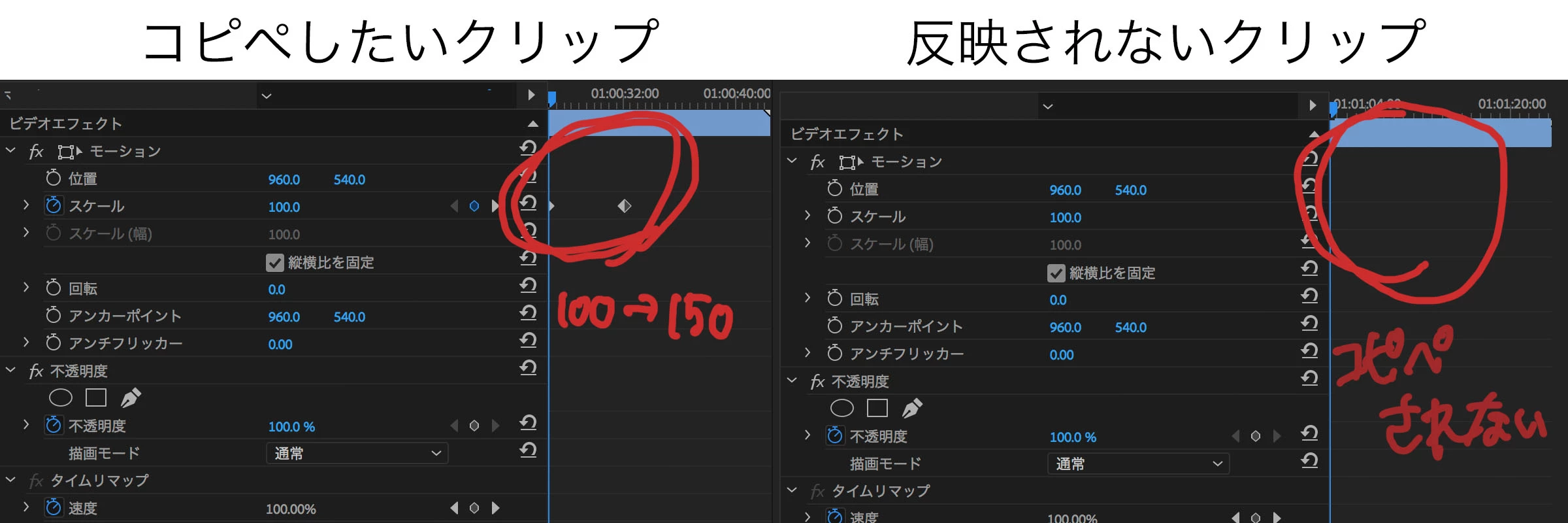This screenshot has width=1568, height=523.
Task: Reset blend mode 描画モード in left panel
Action: (x=528, y=451)
